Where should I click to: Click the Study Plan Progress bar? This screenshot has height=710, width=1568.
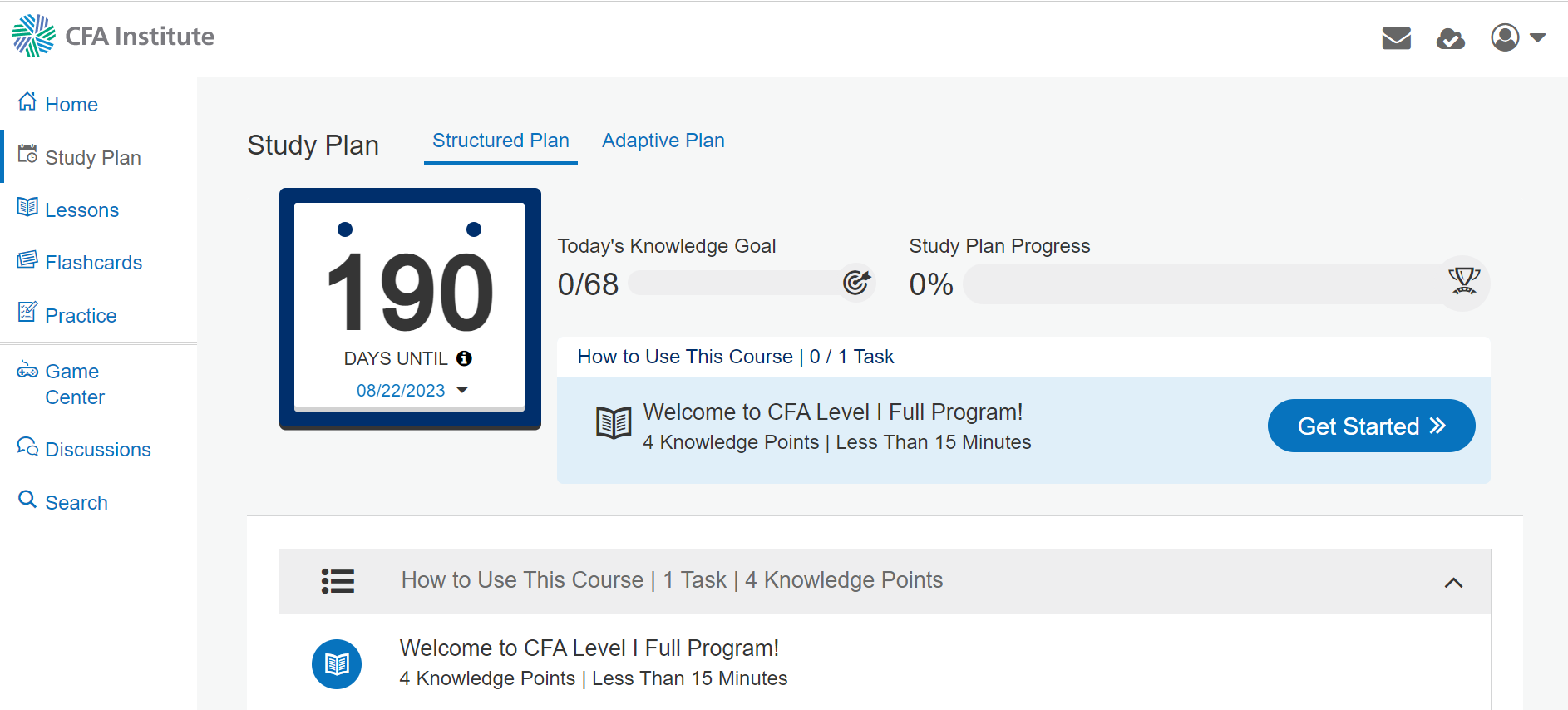point(1225,284)
